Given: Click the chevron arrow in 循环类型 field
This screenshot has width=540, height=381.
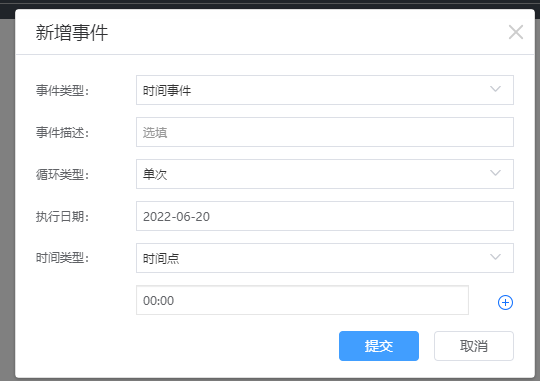Looking at the screenshot, I should [495, 173].
